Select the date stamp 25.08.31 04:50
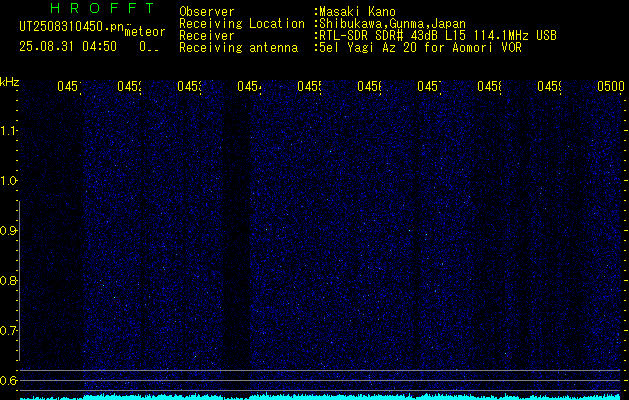This screenshot has width=629, height=400. pyautogui.click(x=68, y=47)
